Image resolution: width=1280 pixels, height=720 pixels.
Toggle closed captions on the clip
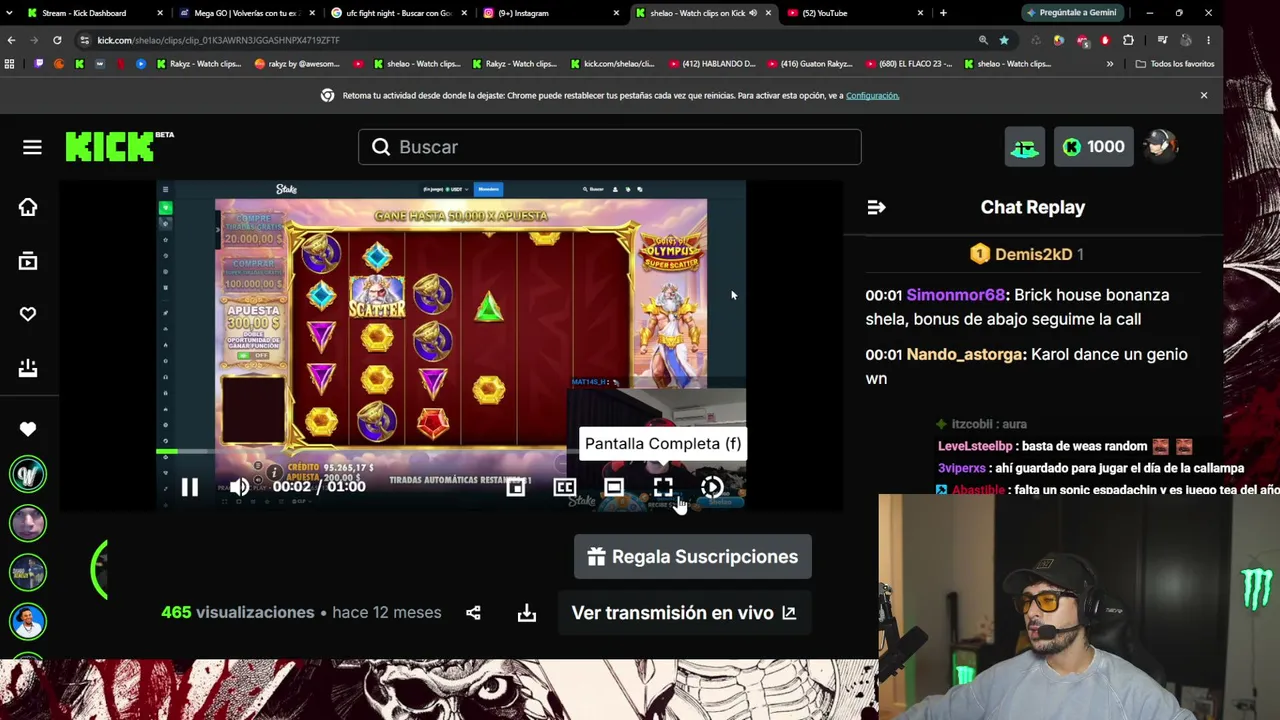[564, 487]
